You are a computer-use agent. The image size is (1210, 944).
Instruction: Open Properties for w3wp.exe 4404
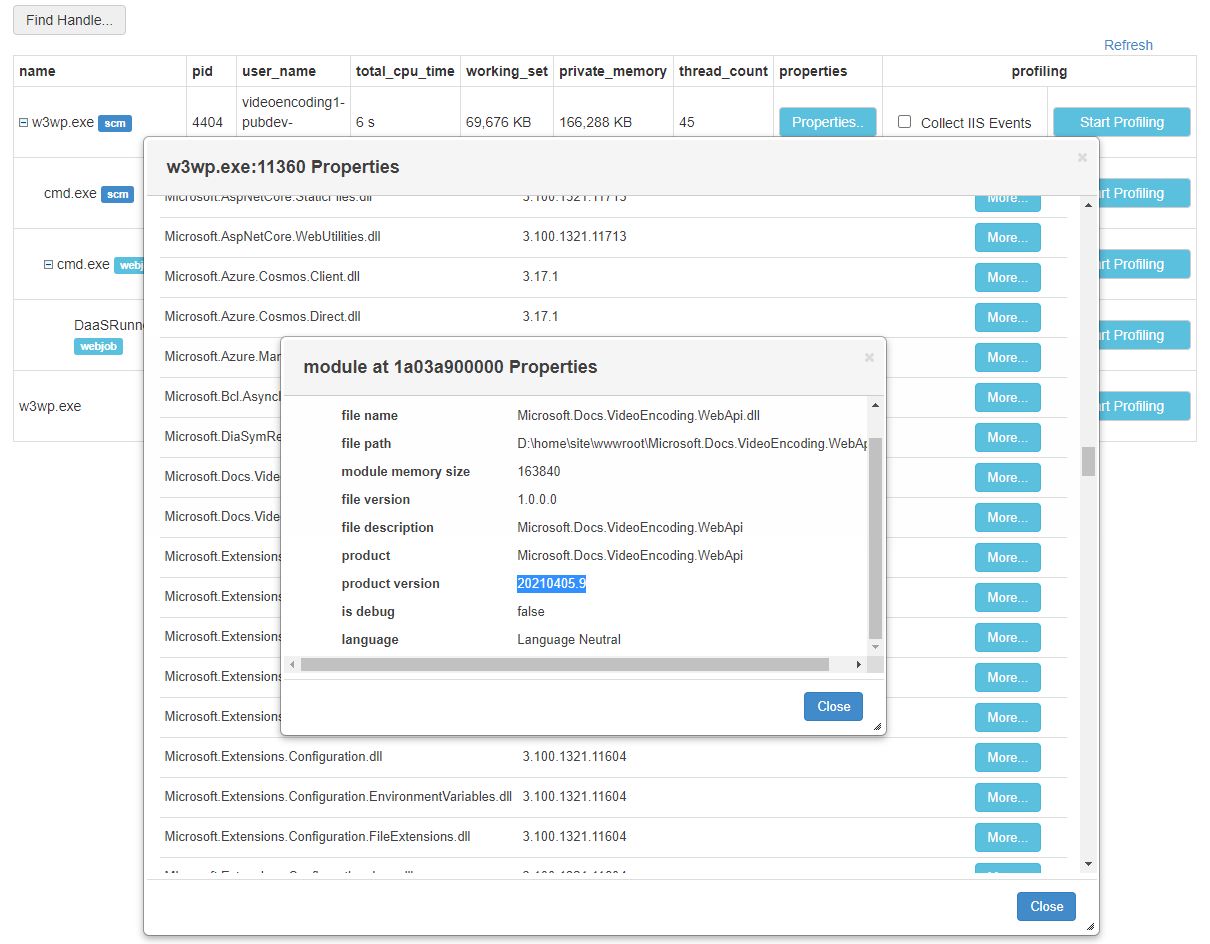tap(828, 122)
